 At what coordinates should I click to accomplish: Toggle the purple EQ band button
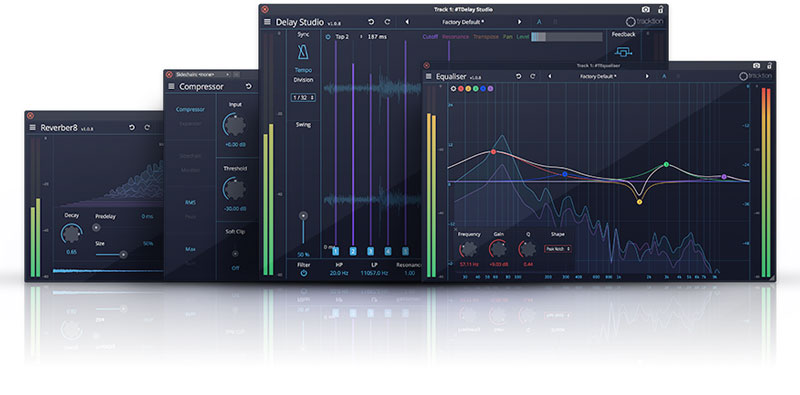(490, 88)
